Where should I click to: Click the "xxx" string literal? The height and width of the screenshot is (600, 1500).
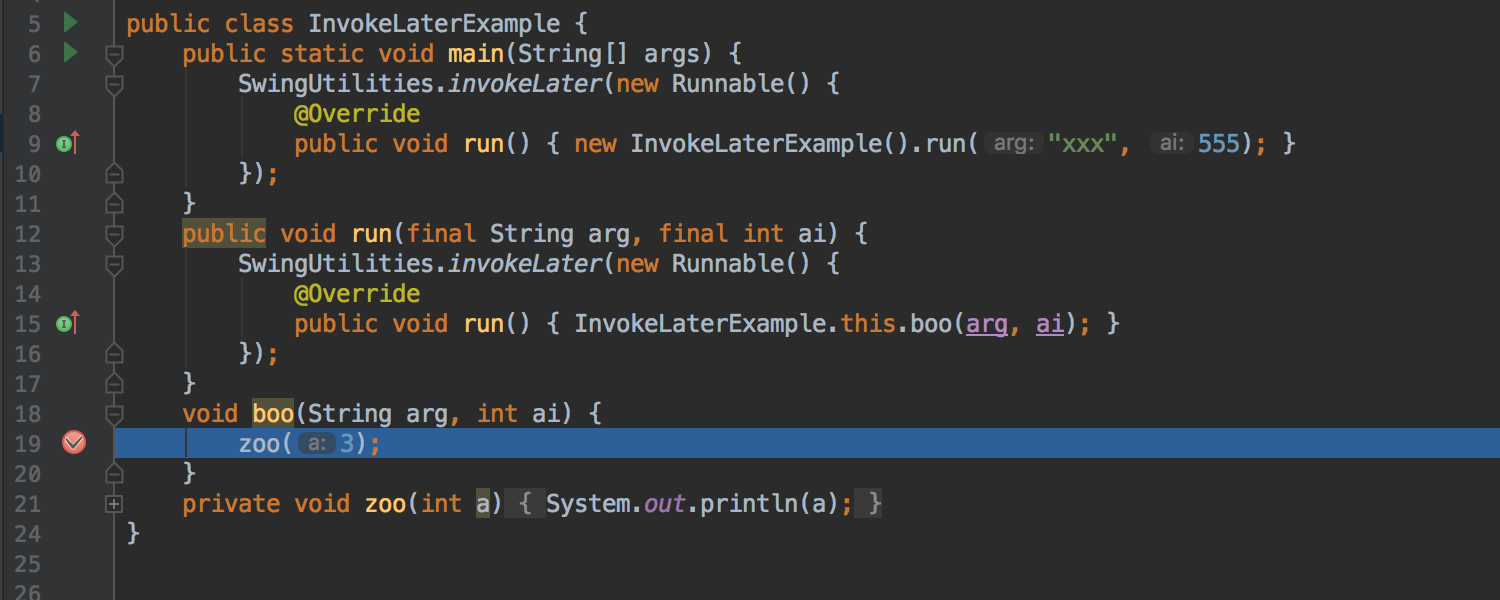tap(1082, 143)
